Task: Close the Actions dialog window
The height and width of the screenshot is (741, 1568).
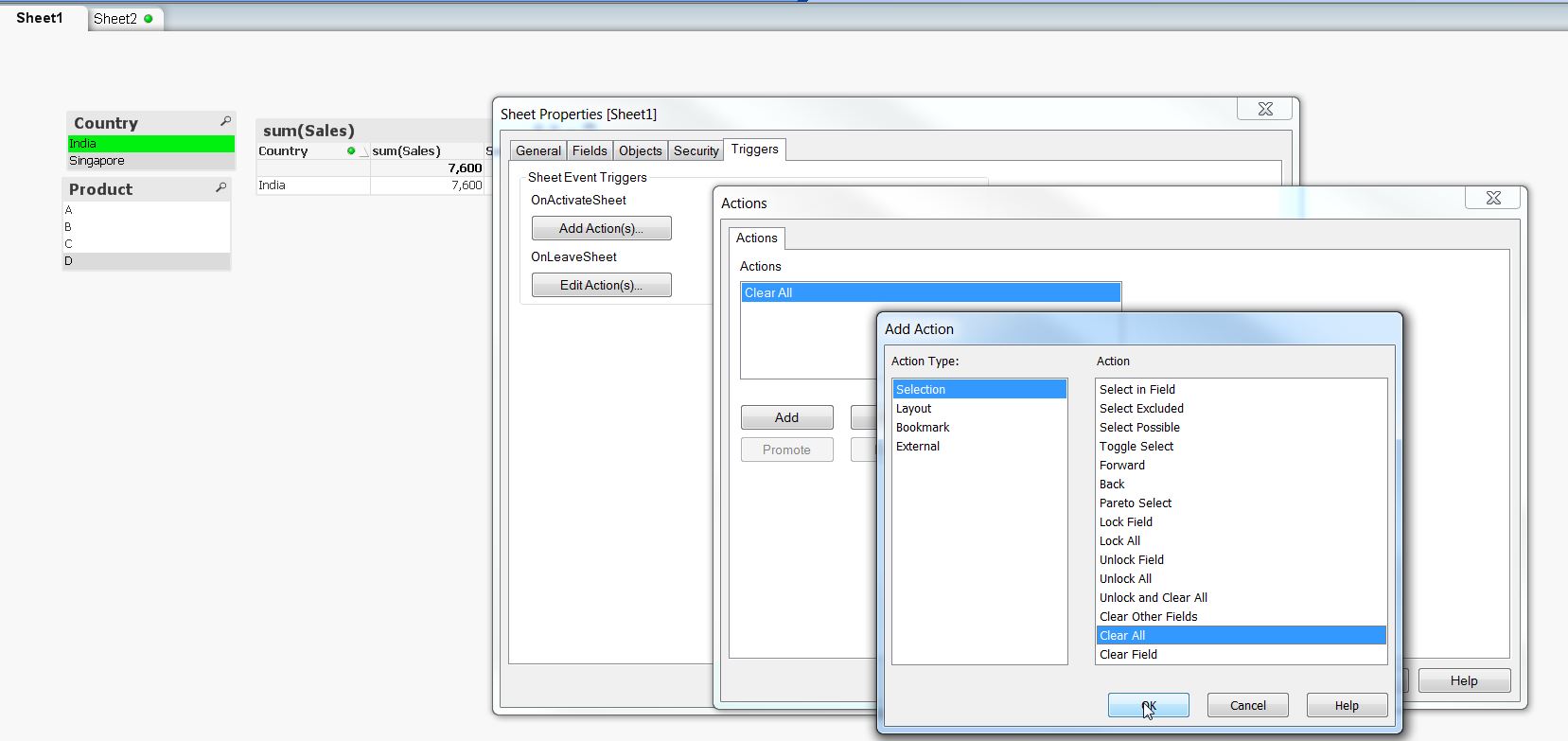Action: [1493, 198]
